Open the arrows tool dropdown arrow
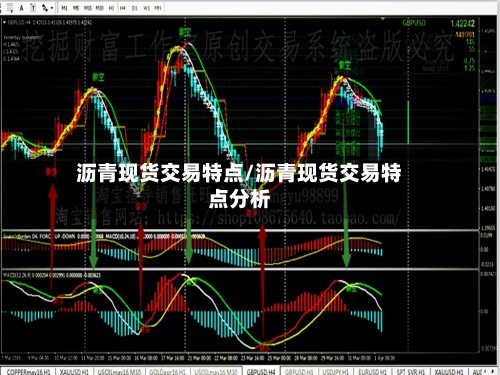 (x=52, y=8)
